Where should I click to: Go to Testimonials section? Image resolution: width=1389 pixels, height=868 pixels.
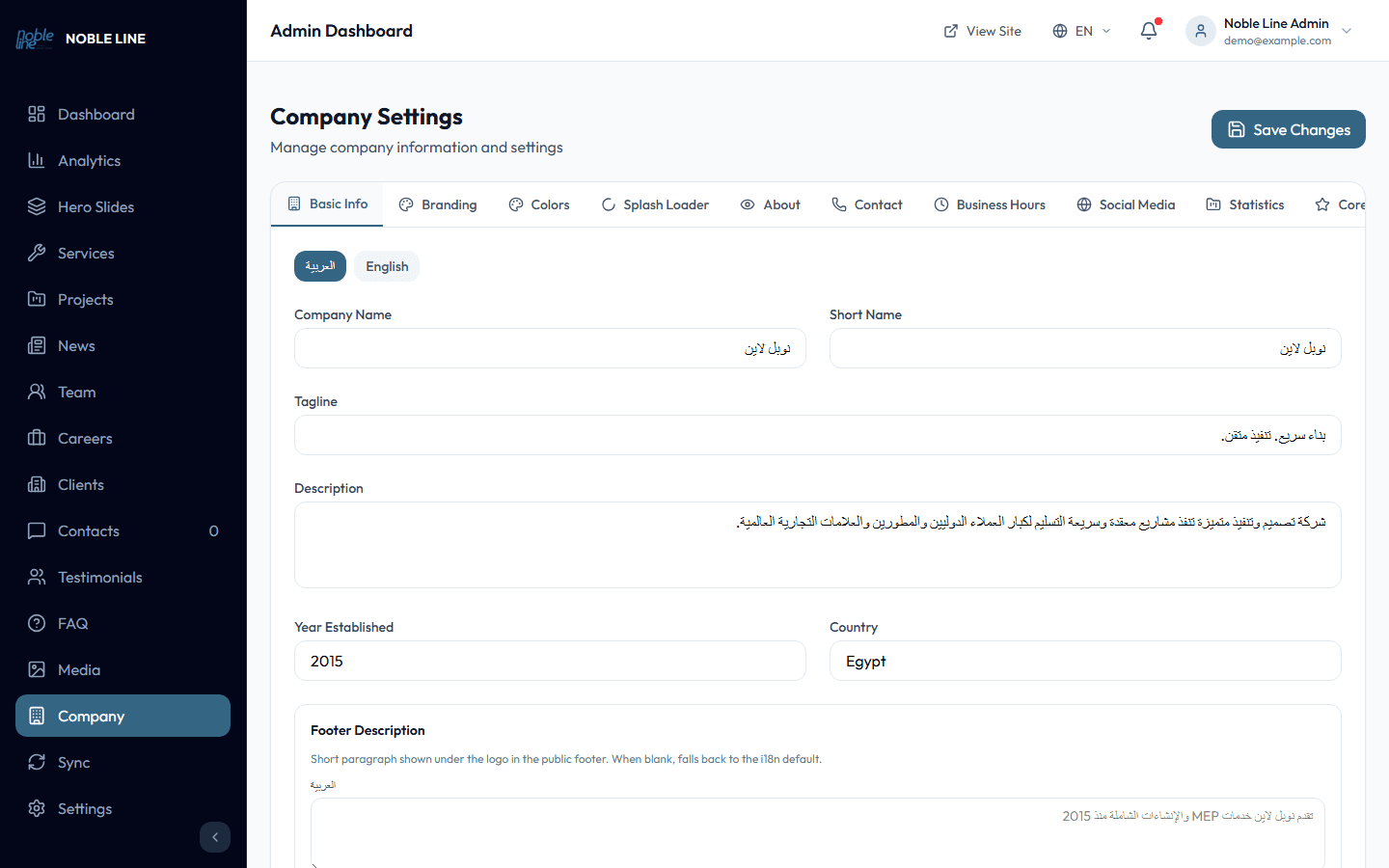click(123, 577)
